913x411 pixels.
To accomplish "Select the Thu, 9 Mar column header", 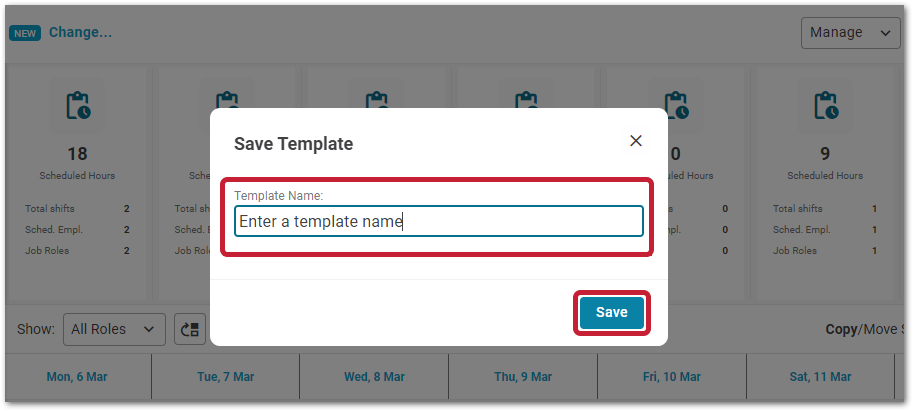I will coord(523,377).
